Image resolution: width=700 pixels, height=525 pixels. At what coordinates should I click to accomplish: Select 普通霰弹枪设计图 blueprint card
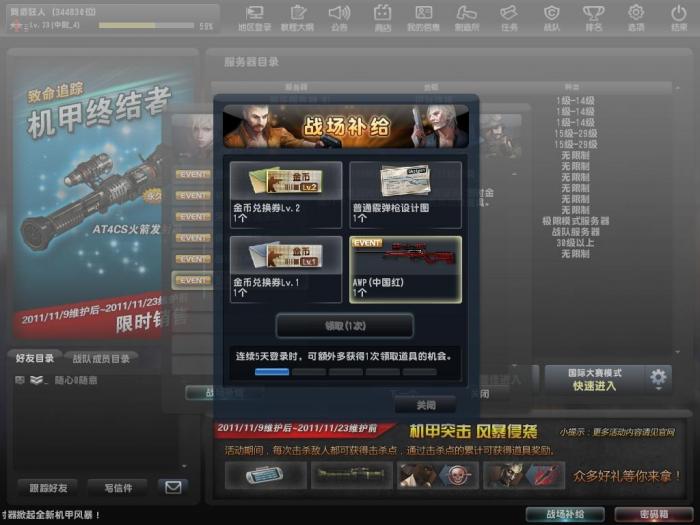(405, 195)
